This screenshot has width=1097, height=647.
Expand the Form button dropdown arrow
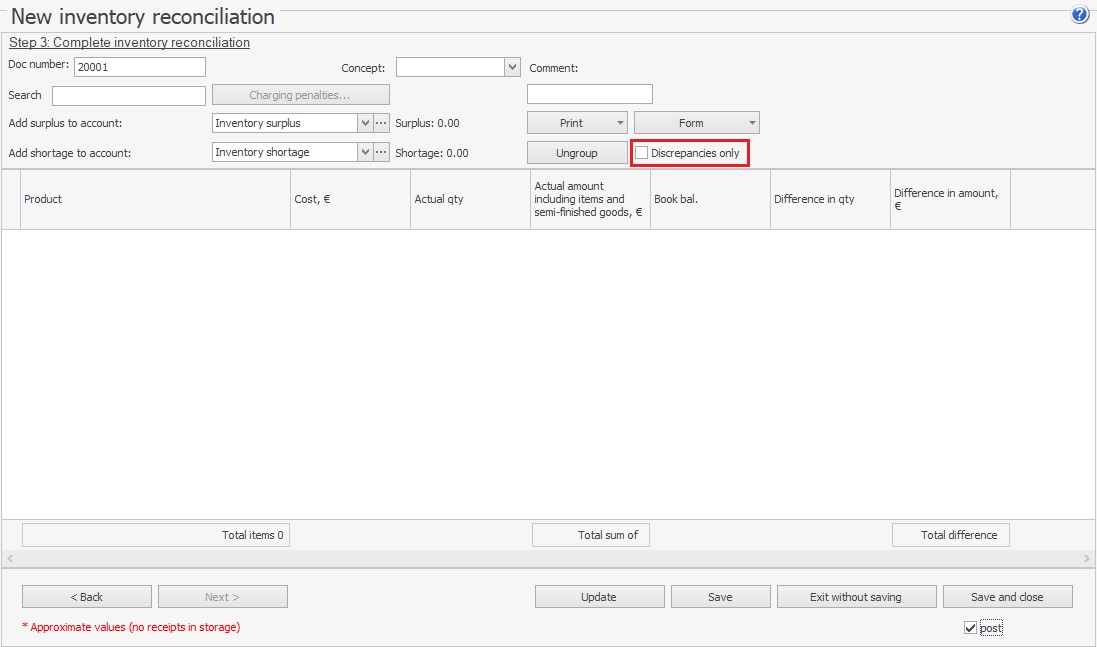752,123
